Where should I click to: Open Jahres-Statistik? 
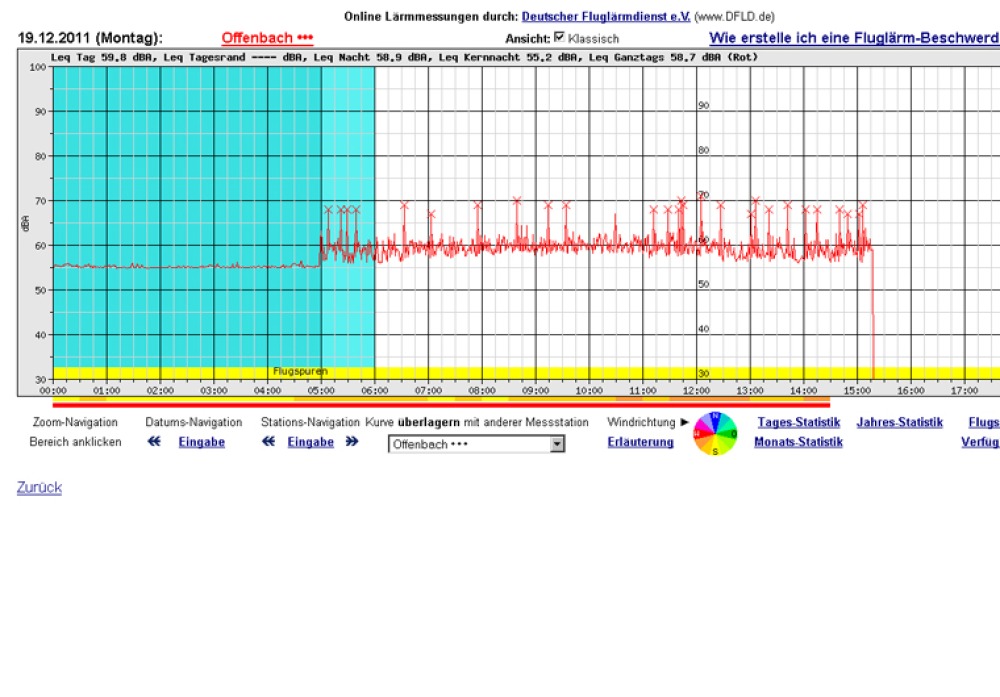coord(899,422)
